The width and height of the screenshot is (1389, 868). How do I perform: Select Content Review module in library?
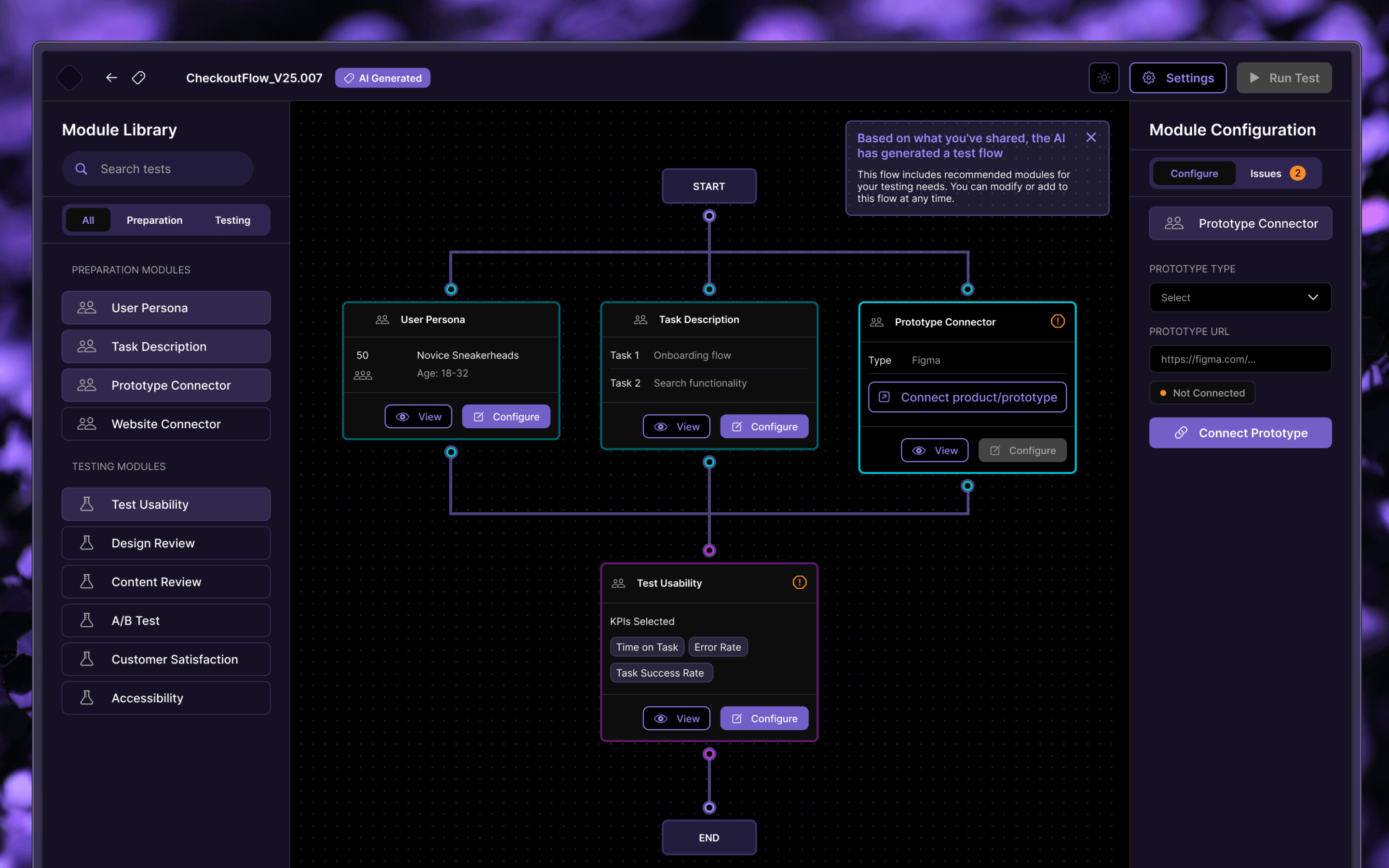pyautogui.click(x=166, y=582)
